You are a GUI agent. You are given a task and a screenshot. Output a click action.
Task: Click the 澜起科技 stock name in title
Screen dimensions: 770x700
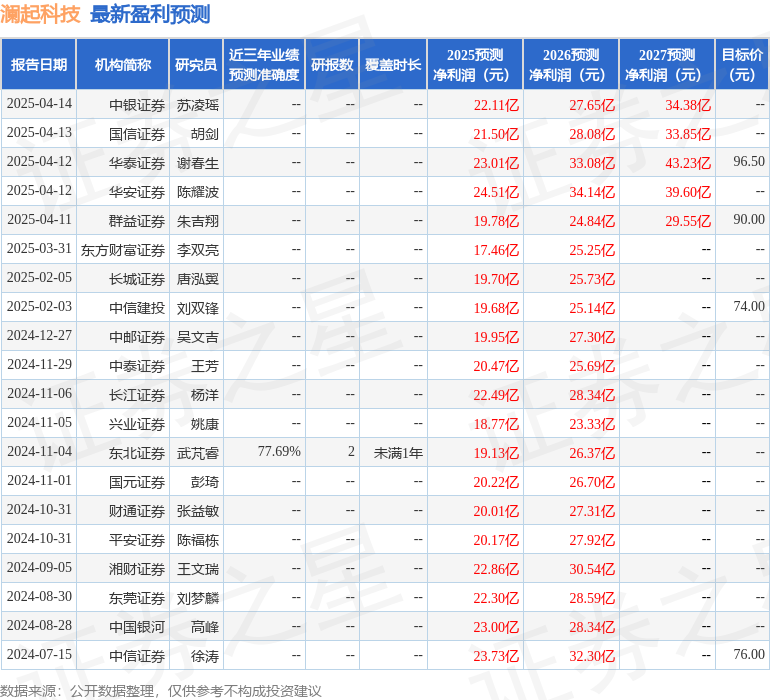click(x=40, y=14)
